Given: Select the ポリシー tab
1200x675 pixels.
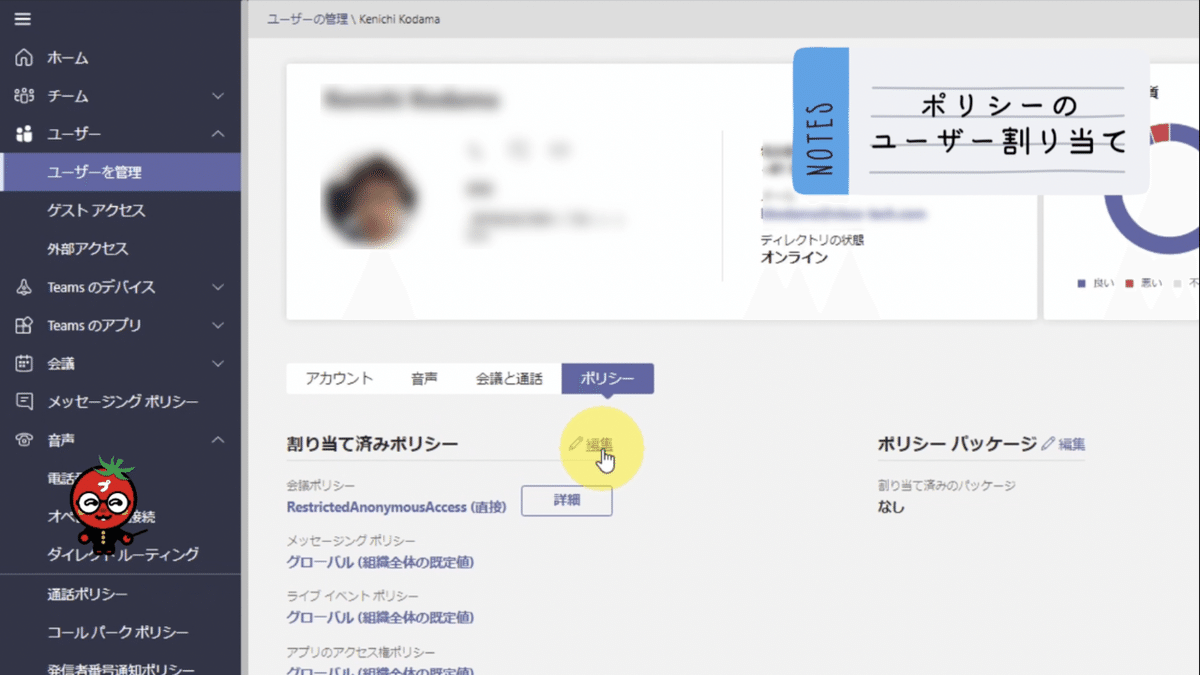Looking at the screenshot, I should 608,378.
